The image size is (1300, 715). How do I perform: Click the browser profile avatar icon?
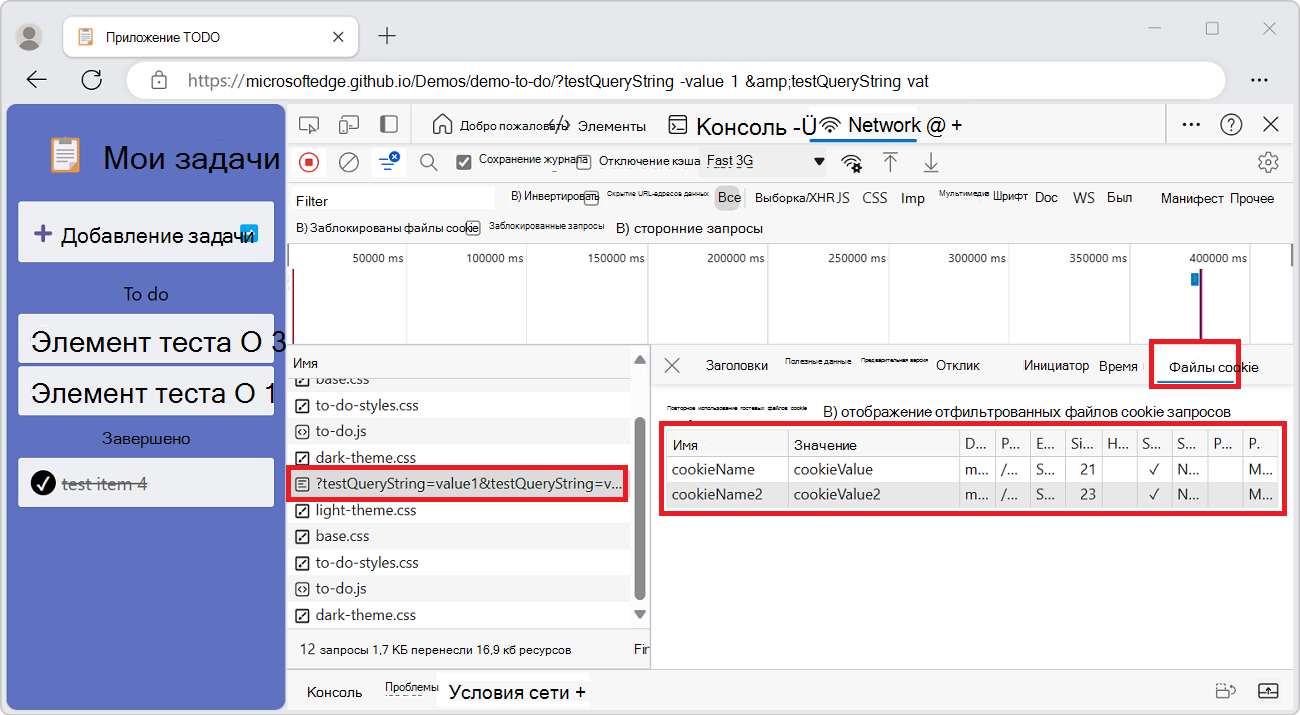pos(31,37)
